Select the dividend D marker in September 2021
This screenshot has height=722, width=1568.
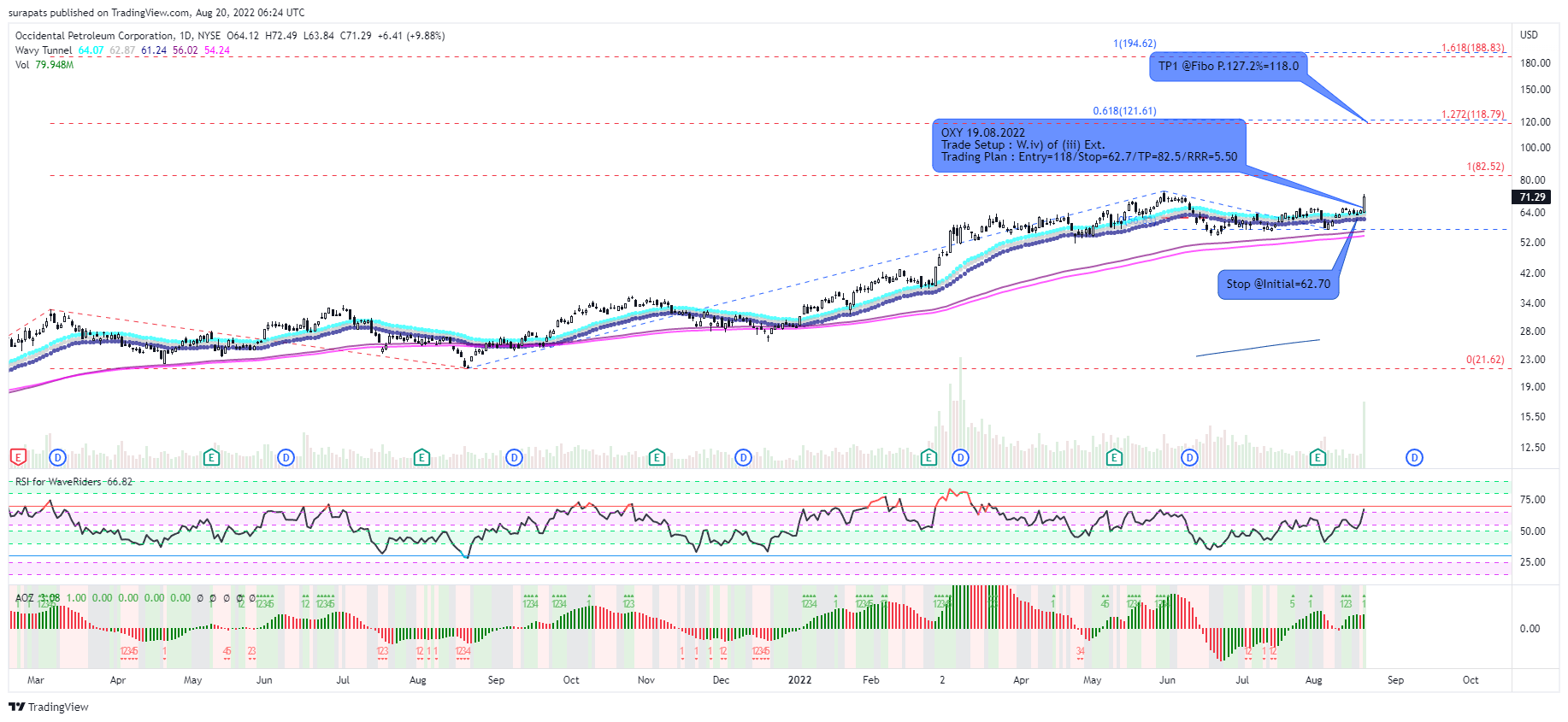(514, 458)
